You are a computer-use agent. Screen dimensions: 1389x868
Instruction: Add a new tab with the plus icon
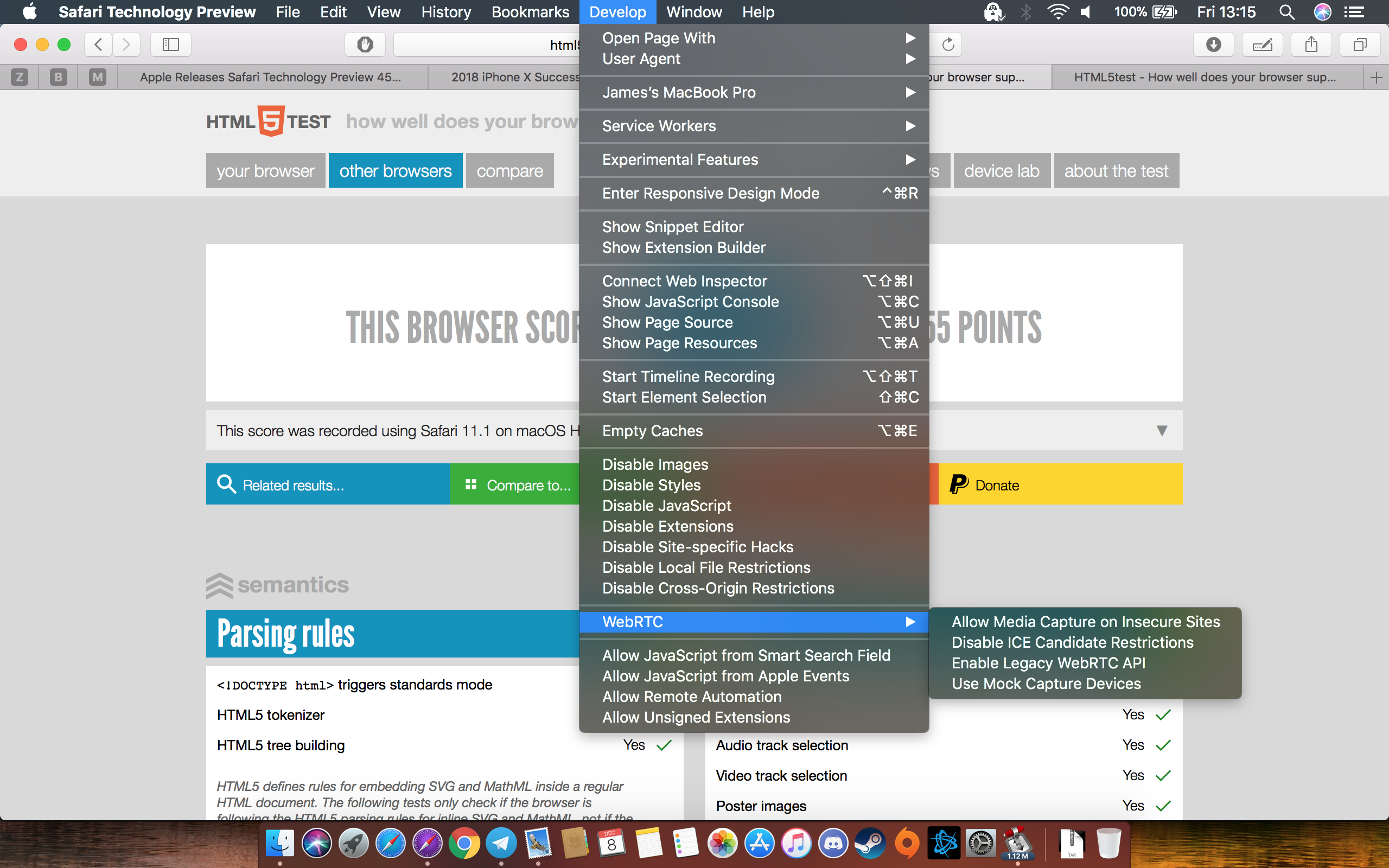pyautogui.click(x=1376, y=78)
